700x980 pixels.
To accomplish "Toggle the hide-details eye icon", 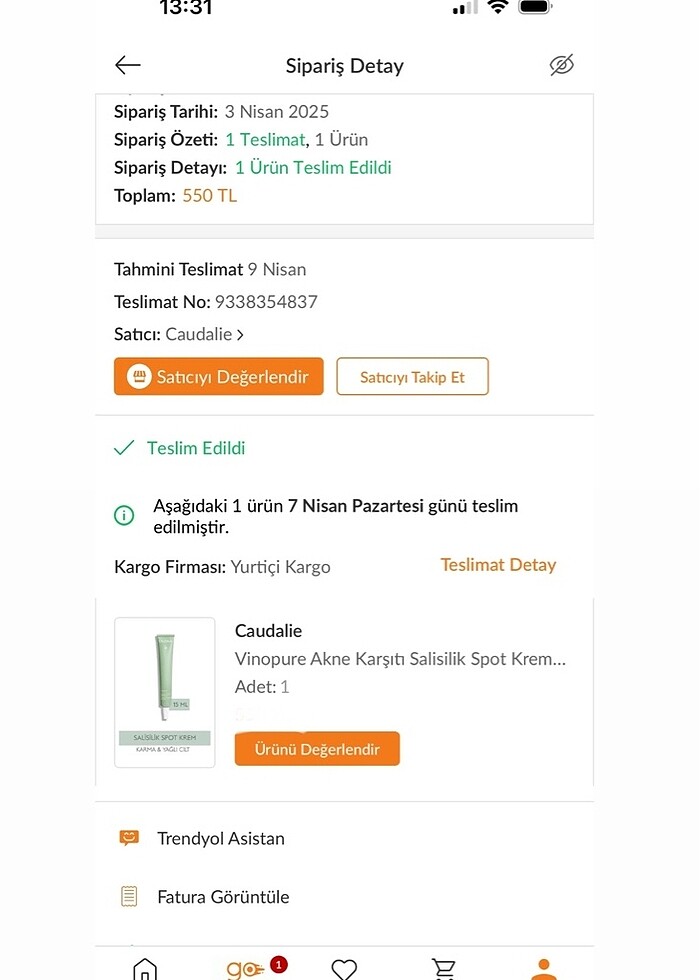I will coord(562,66).
